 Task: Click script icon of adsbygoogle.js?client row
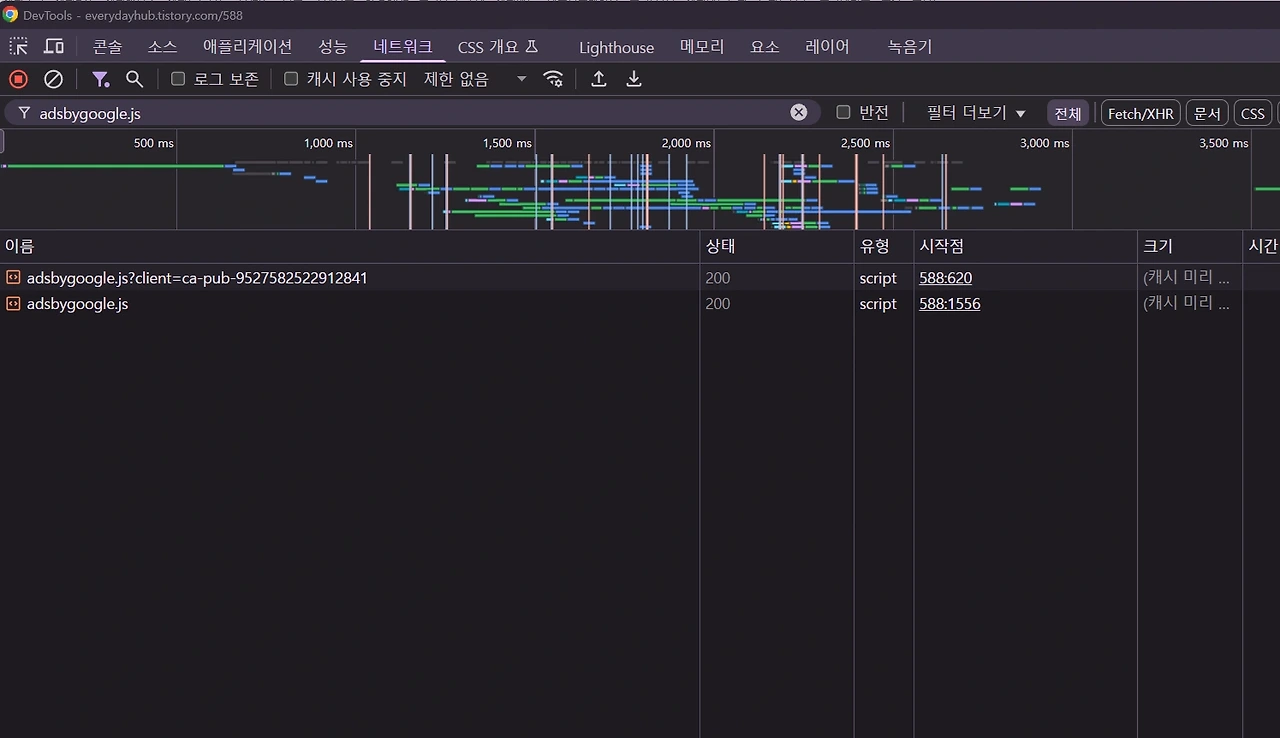pos(13,277)
